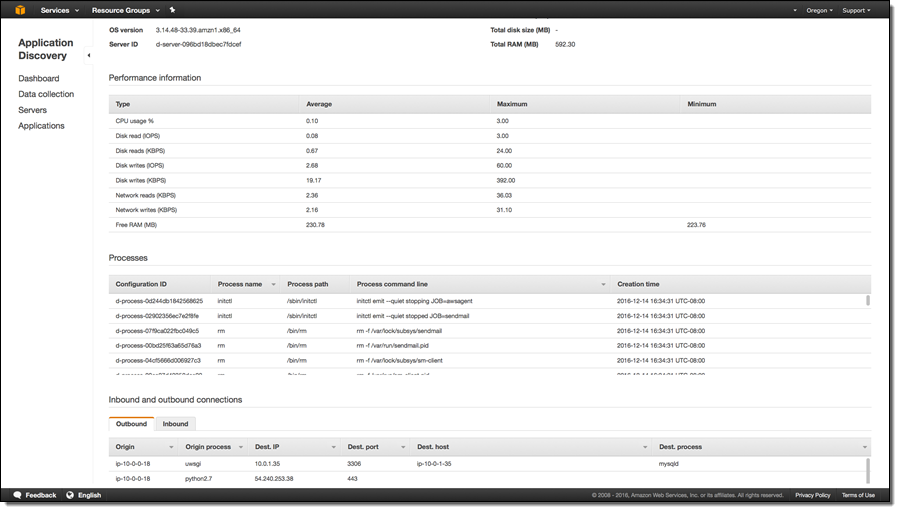Navigate to Servers section

[32, 110]
